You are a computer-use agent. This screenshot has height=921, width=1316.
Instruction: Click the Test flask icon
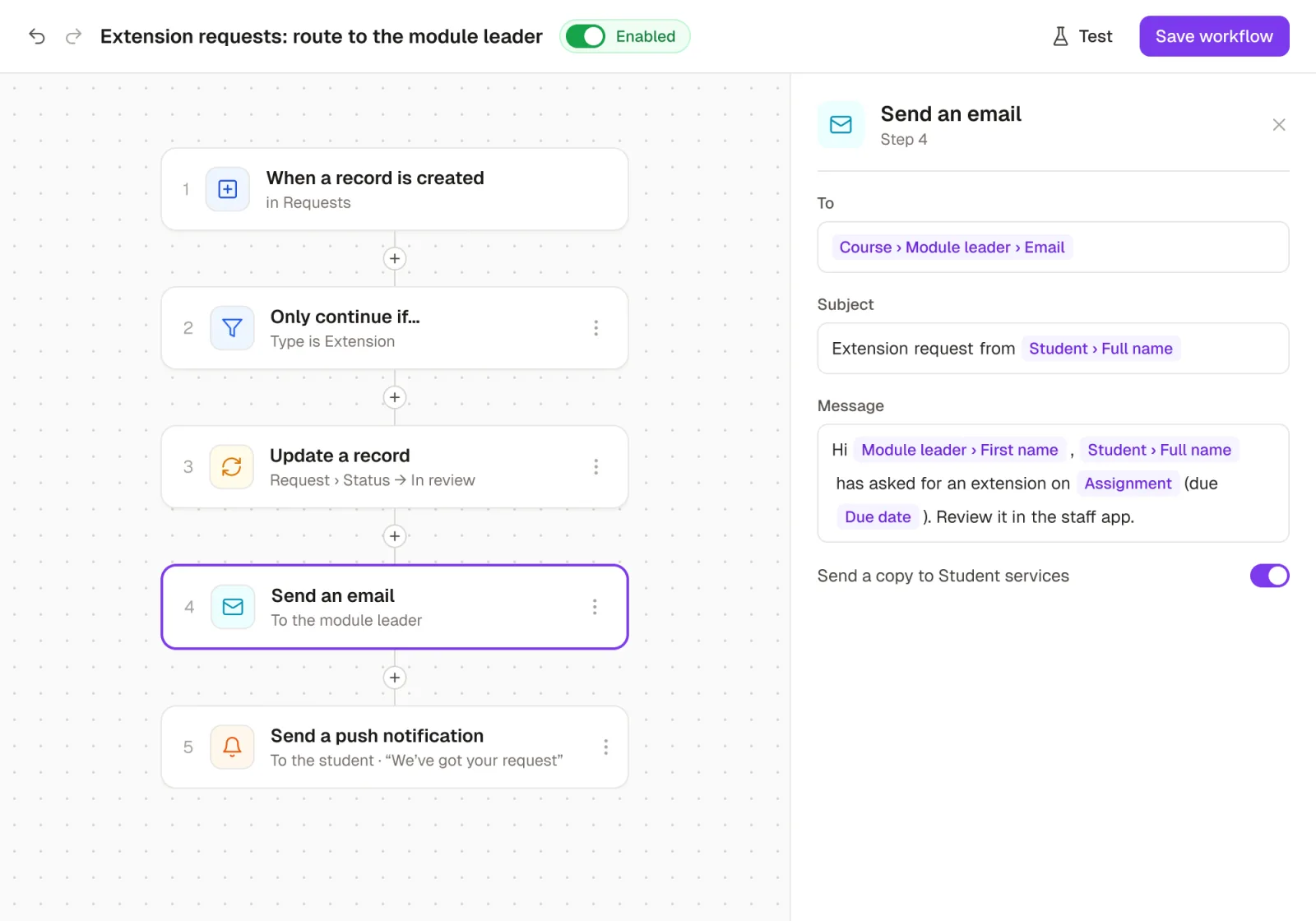[1060, 36]
